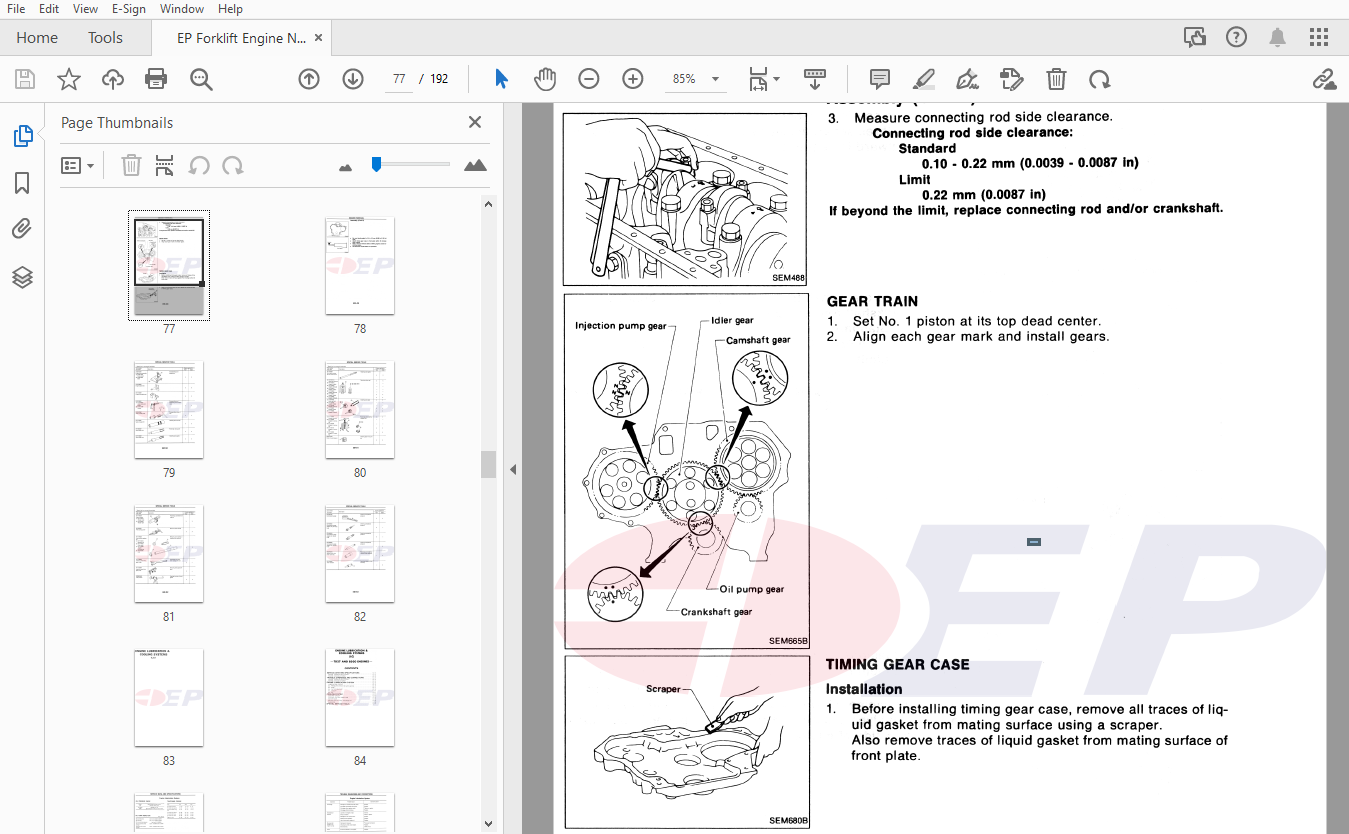Open Layers sidebar icon

(x=22, y=277)
